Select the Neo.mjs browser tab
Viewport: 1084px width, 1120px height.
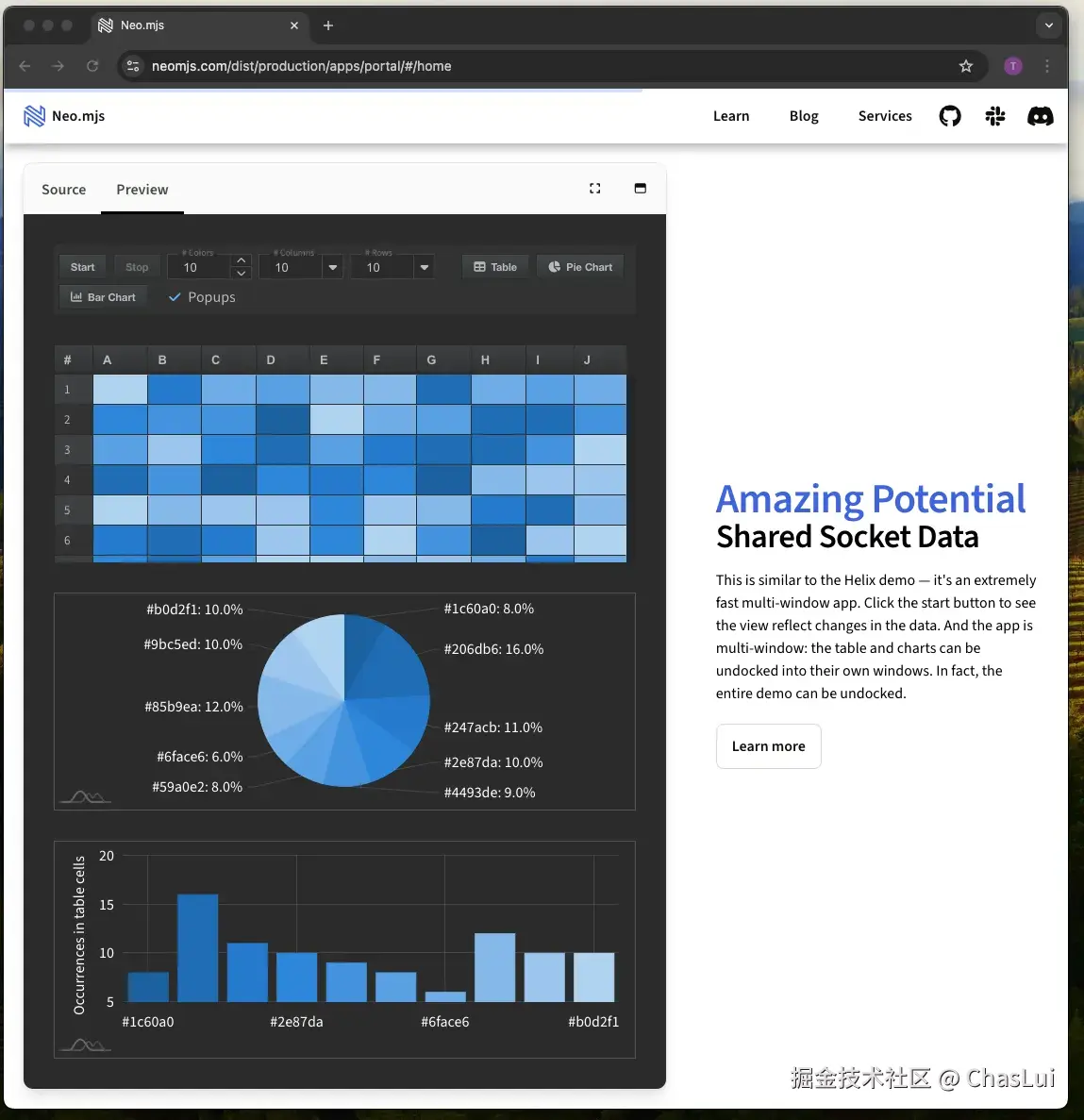200,25
